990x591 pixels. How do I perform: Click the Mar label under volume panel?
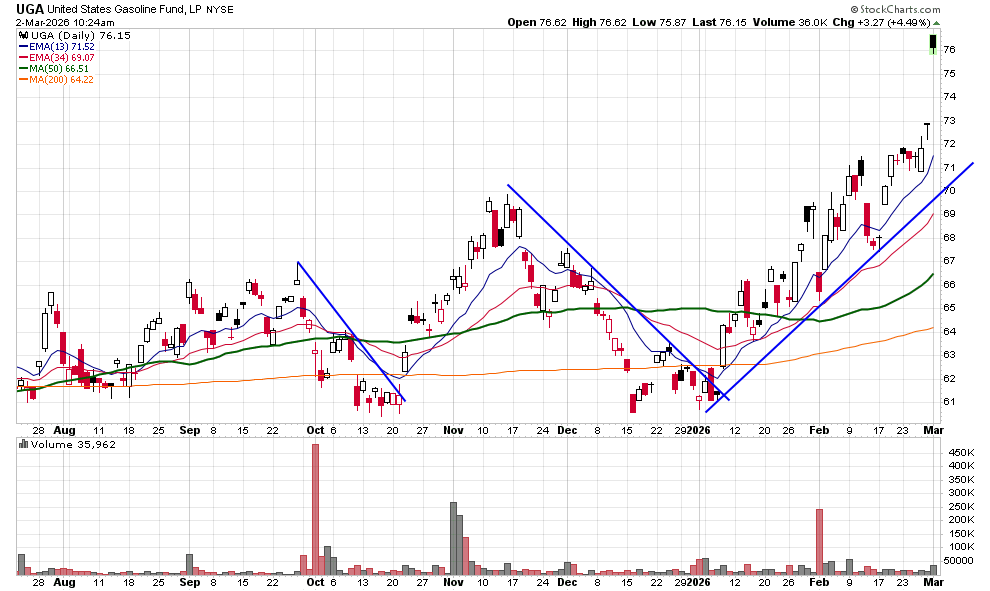(934, 582)
